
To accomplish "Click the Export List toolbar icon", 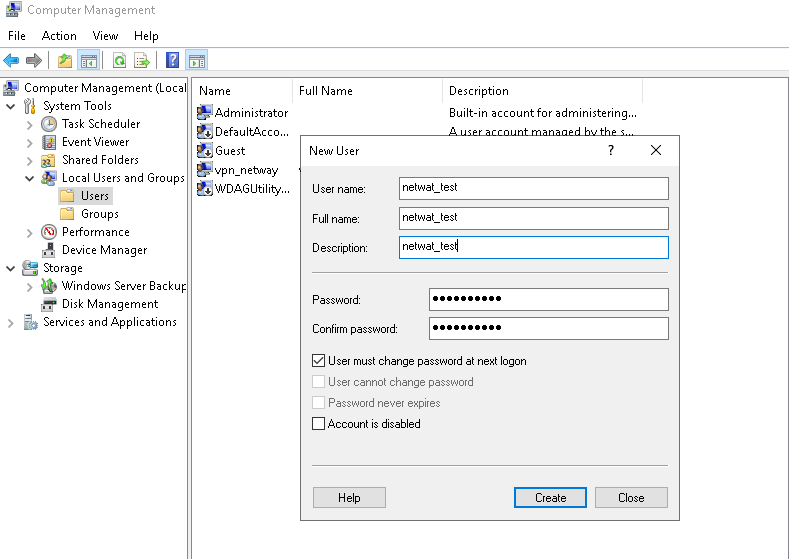I will click(142, 61).
